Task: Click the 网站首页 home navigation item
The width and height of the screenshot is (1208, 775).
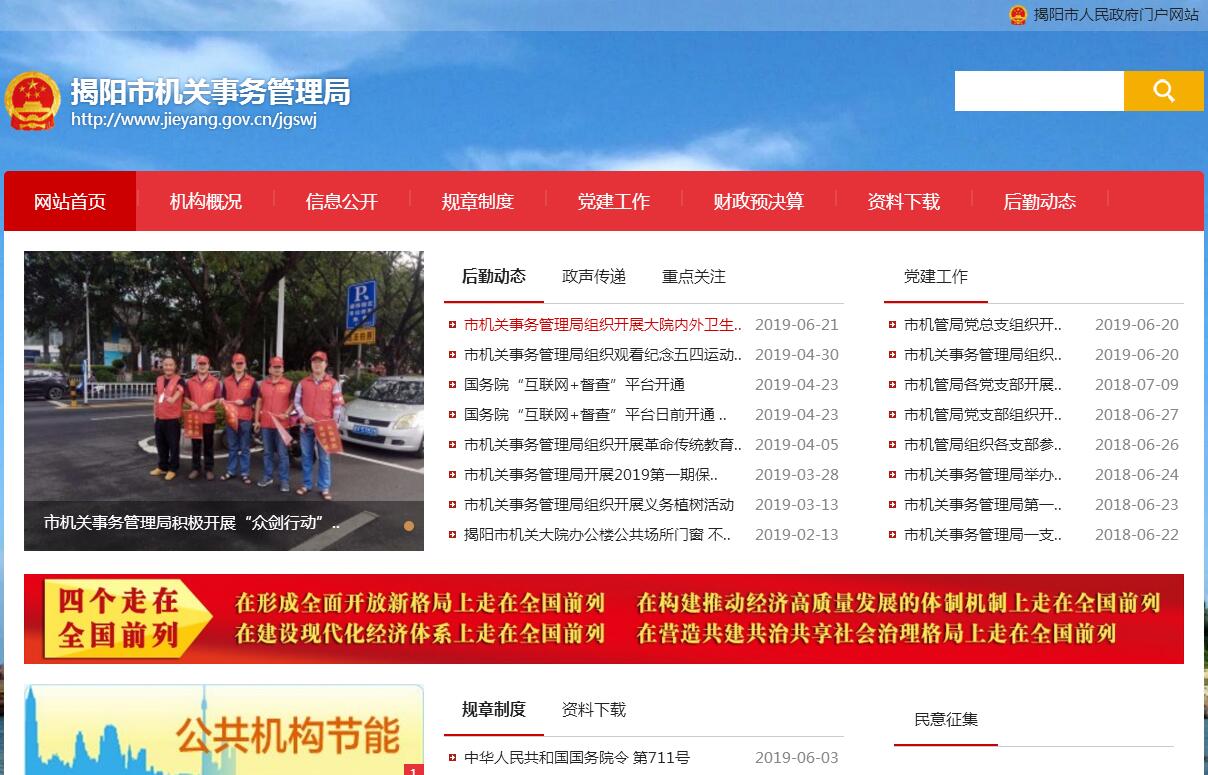Action: [69, 202]
